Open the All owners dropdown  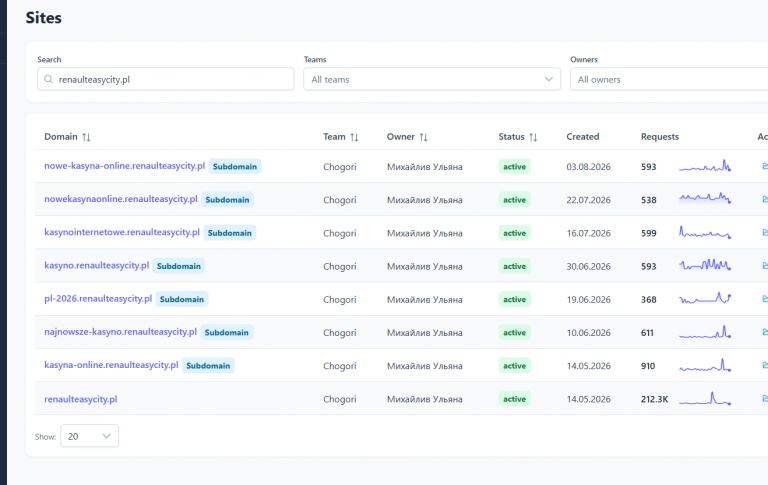[669, 79]
